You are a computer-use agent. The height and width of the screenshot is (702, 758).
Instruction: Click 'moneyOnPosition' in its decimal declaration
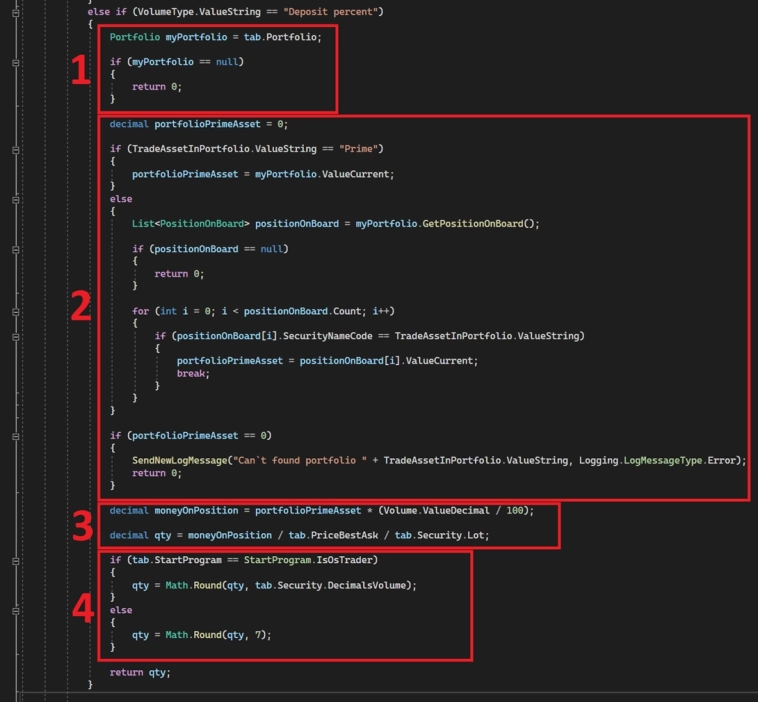(x=196, y=511)
